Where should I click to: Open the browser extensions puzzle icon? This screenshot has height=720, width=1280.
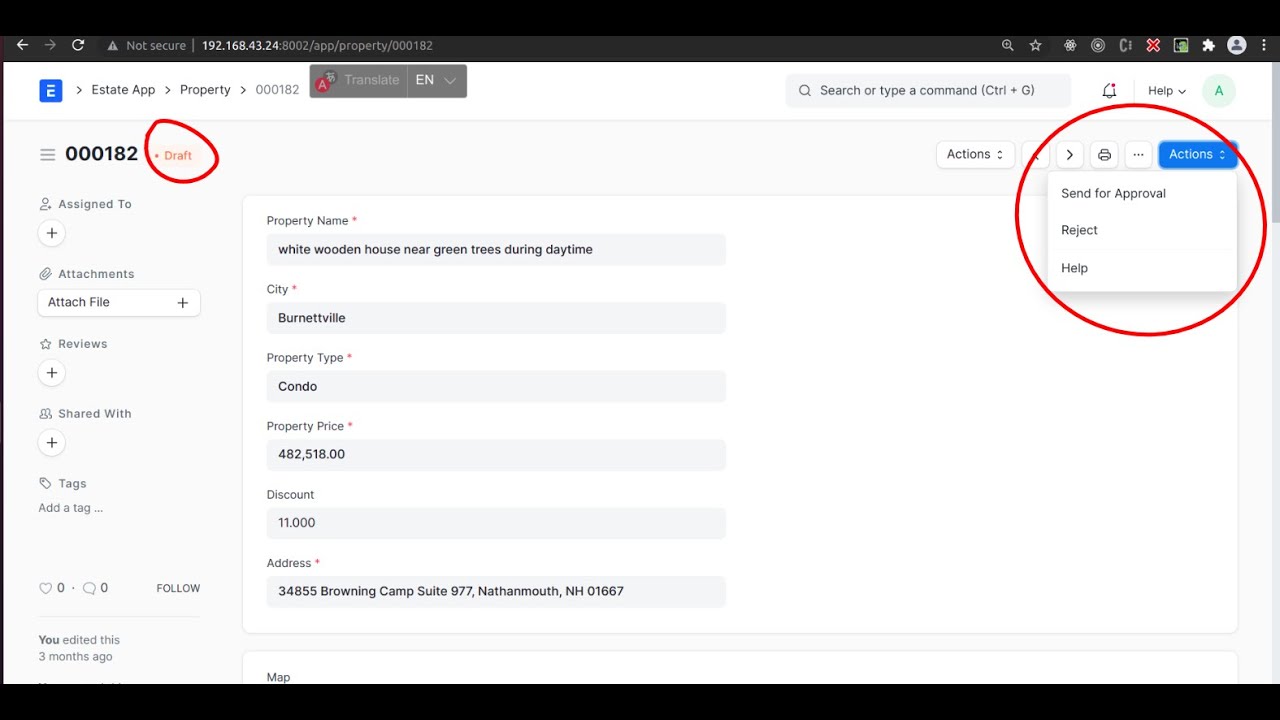click(x=1208, y=45)
